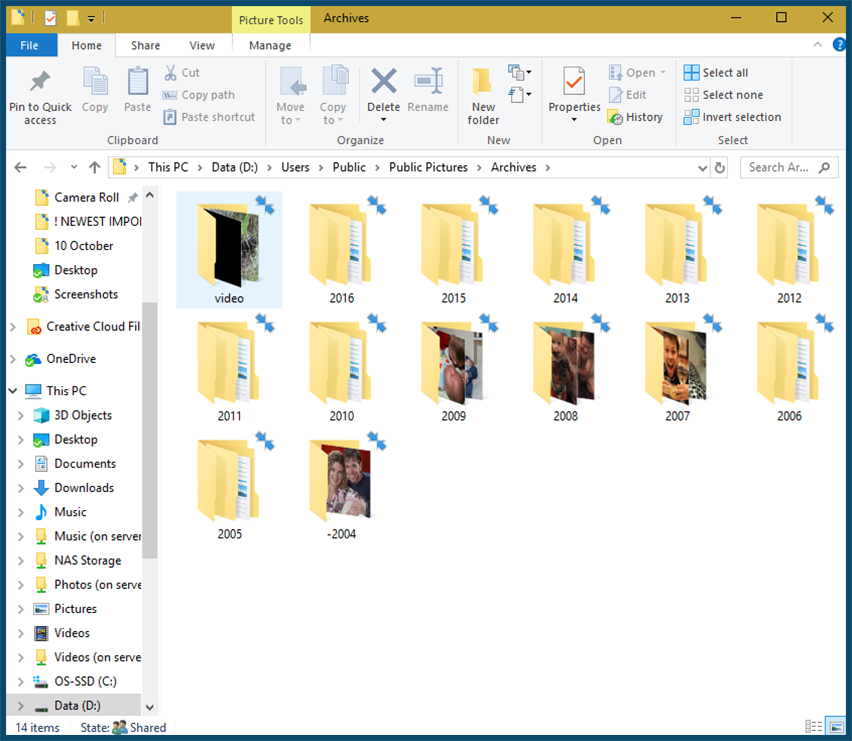
Task: Click the Search Archives input box
Action: coord(789,167)
